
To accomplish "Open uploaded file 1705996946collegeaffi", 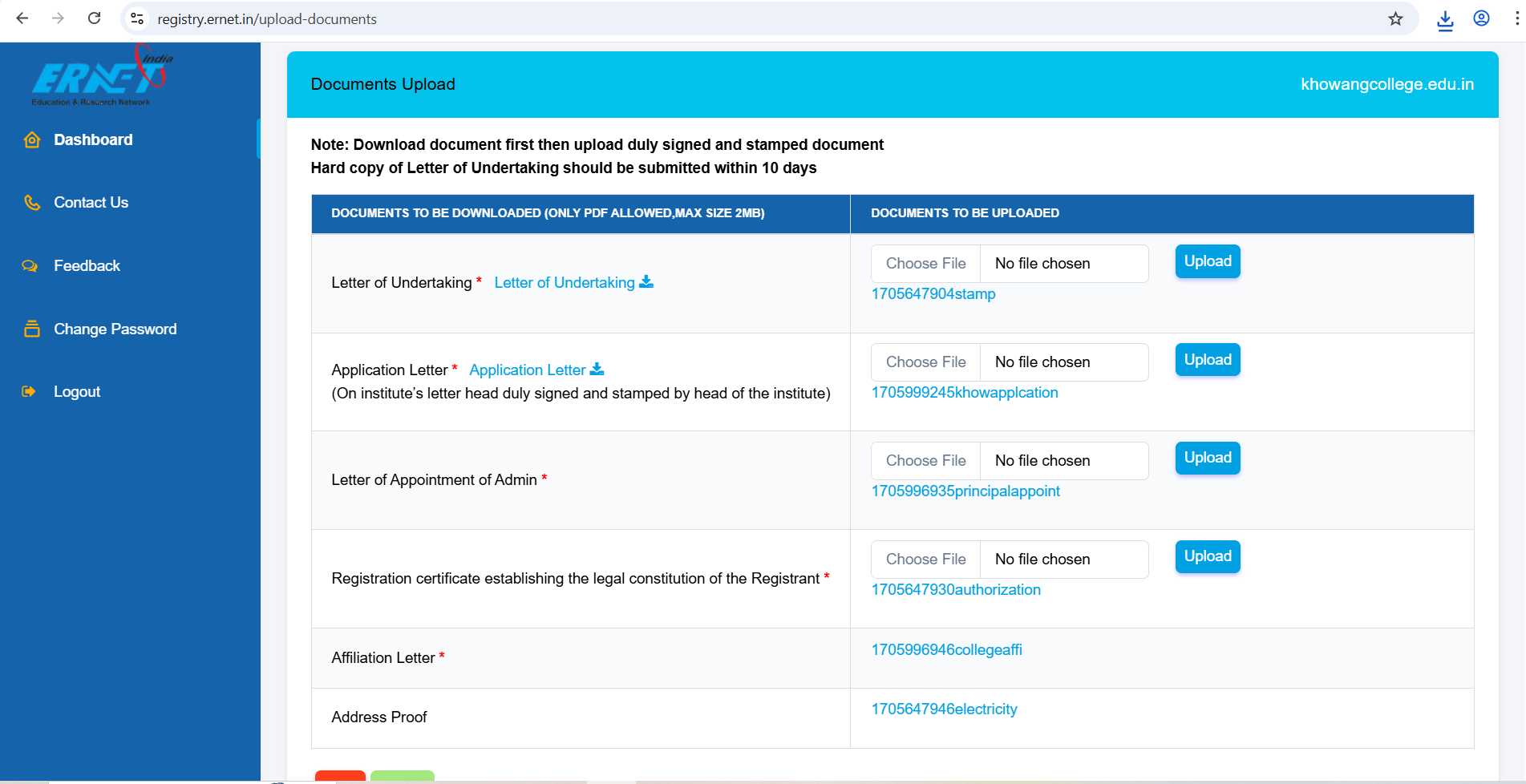I will [x=946, y=650].
